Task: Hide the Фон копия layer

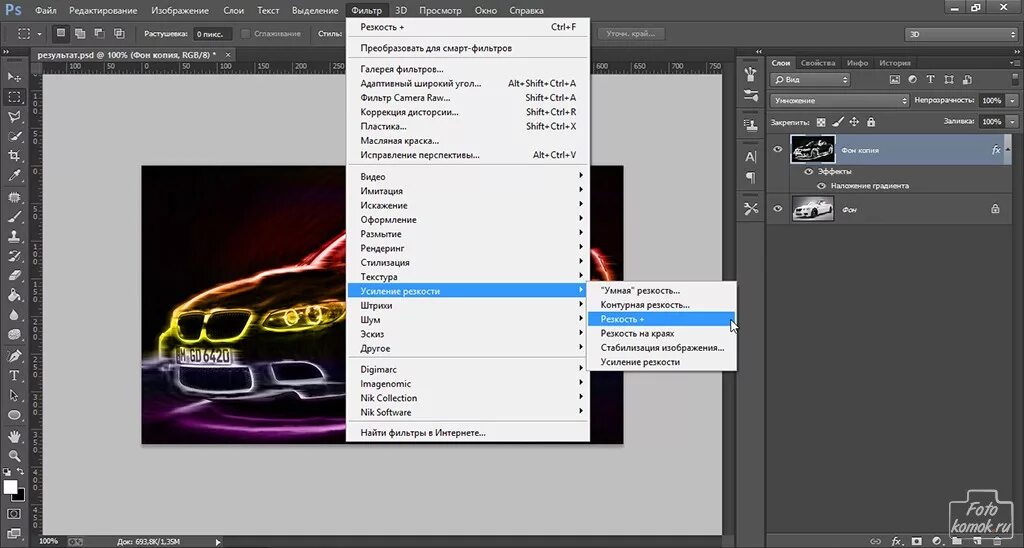Action: click(778, 150)
